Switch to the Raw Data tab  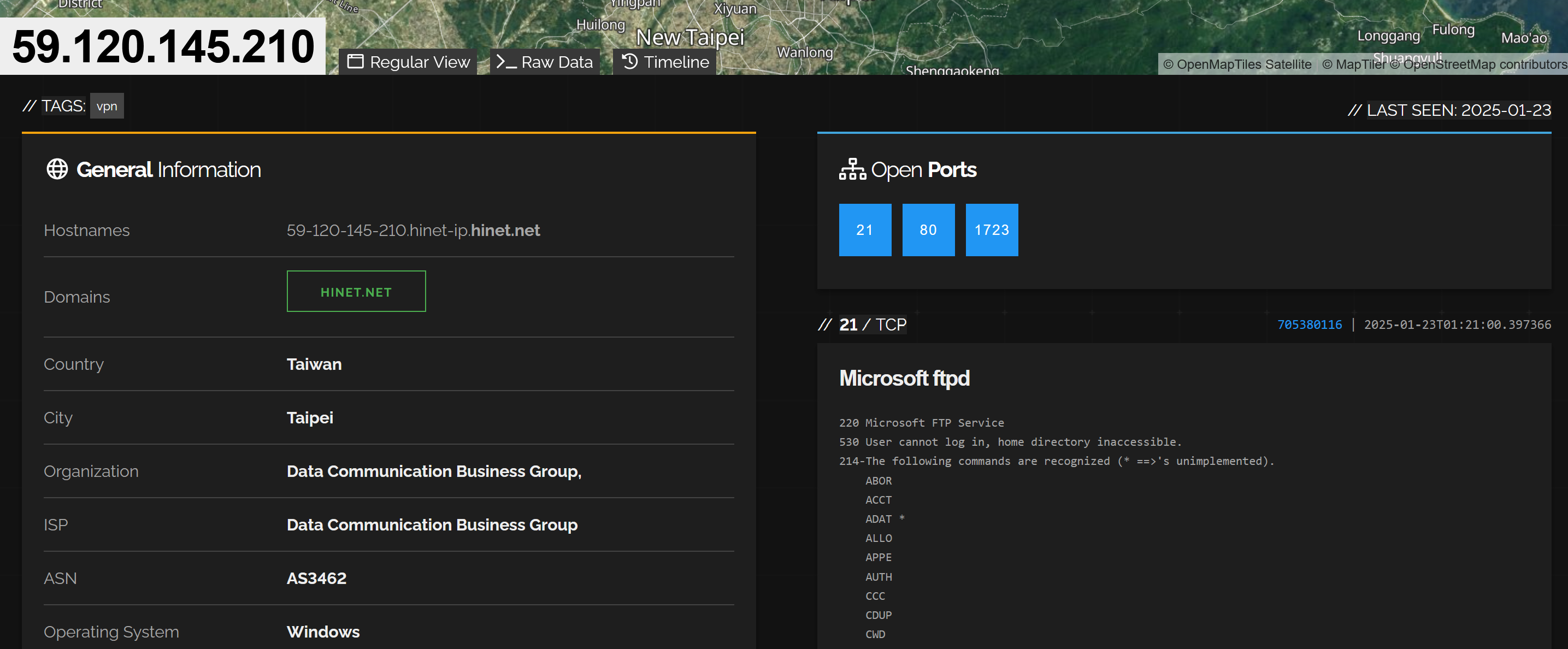545,62
